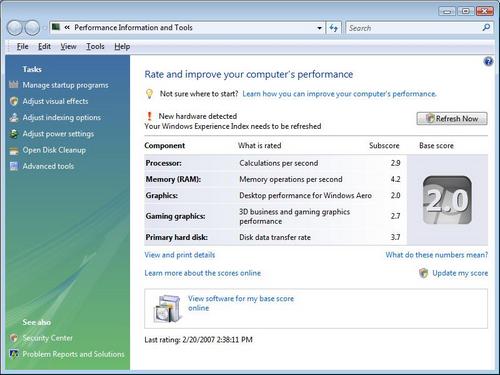Click the Security Center shield icon
This screenshot has width=500, height=375.
click(x=14, y=338)
